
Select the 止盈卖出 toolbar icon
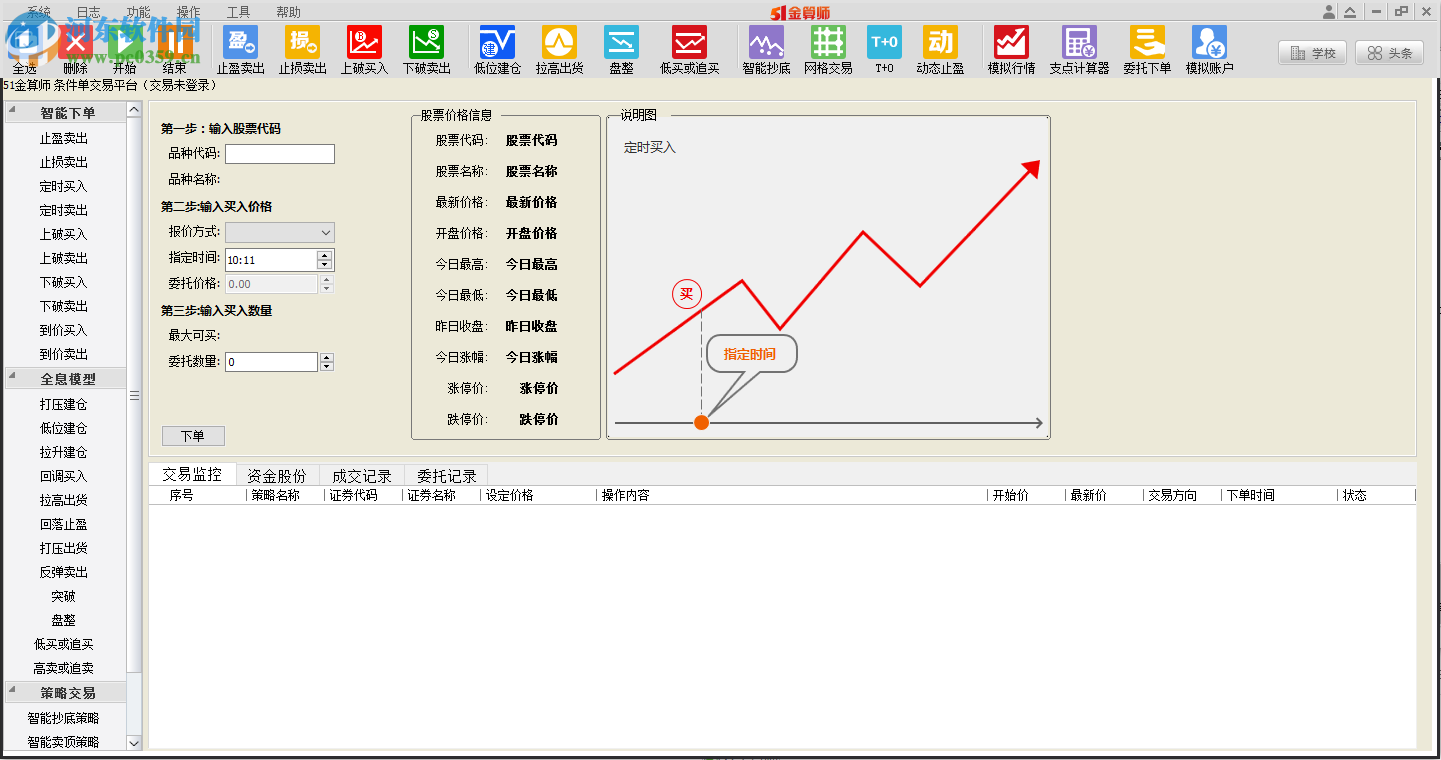coord(240,48)
